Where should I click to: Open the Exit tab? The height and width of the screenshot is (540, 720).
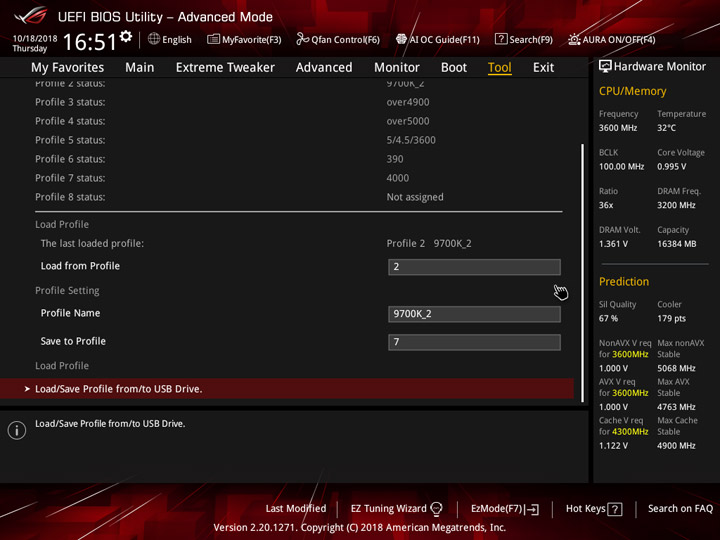[543, 68]
